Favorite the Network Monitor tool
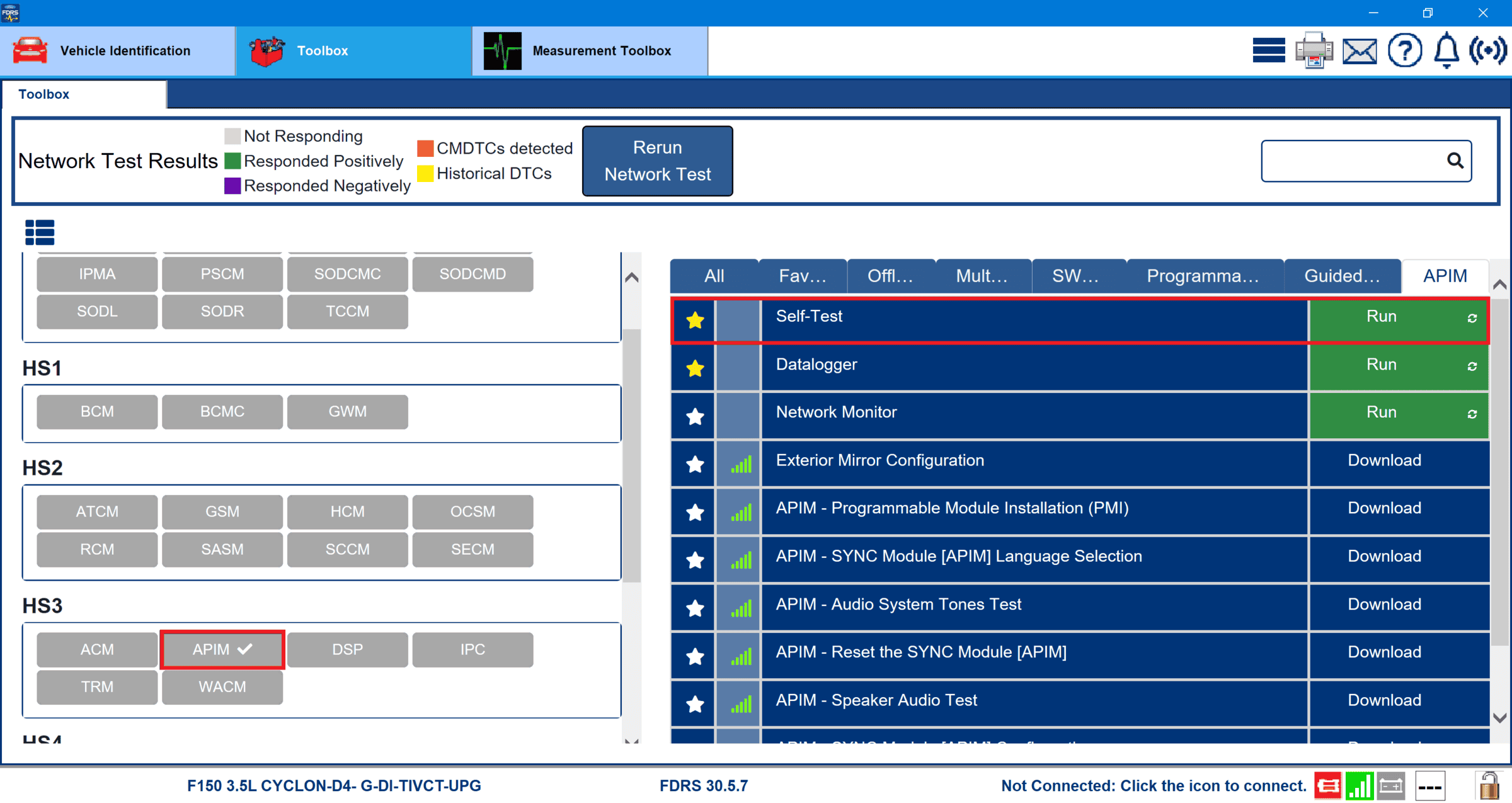Screen dimensions: 1512x803 click(x=695, y=416)
